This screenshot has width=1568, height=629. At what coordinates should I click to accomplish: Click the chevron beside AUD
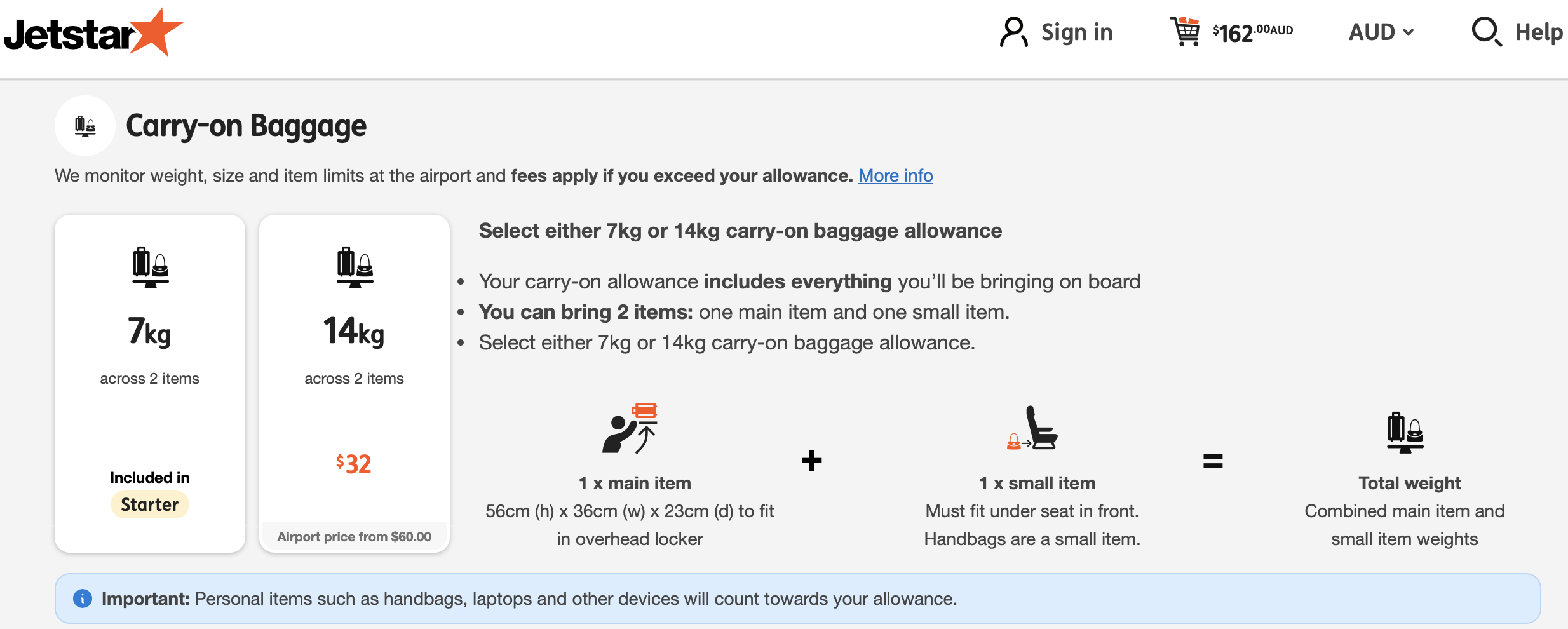pos(1409,32)
